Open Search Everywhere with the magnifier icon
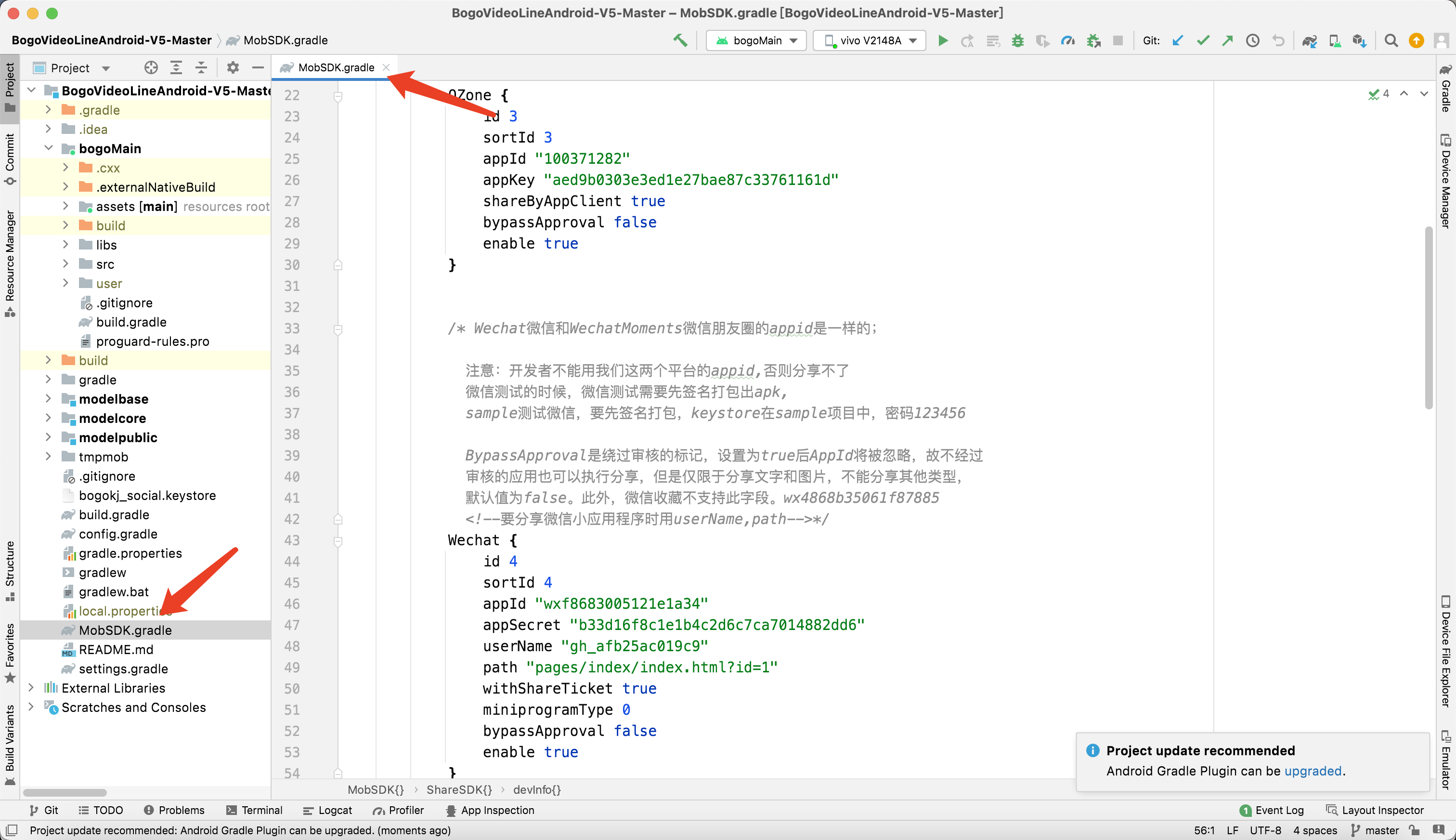 point(1391,40)
